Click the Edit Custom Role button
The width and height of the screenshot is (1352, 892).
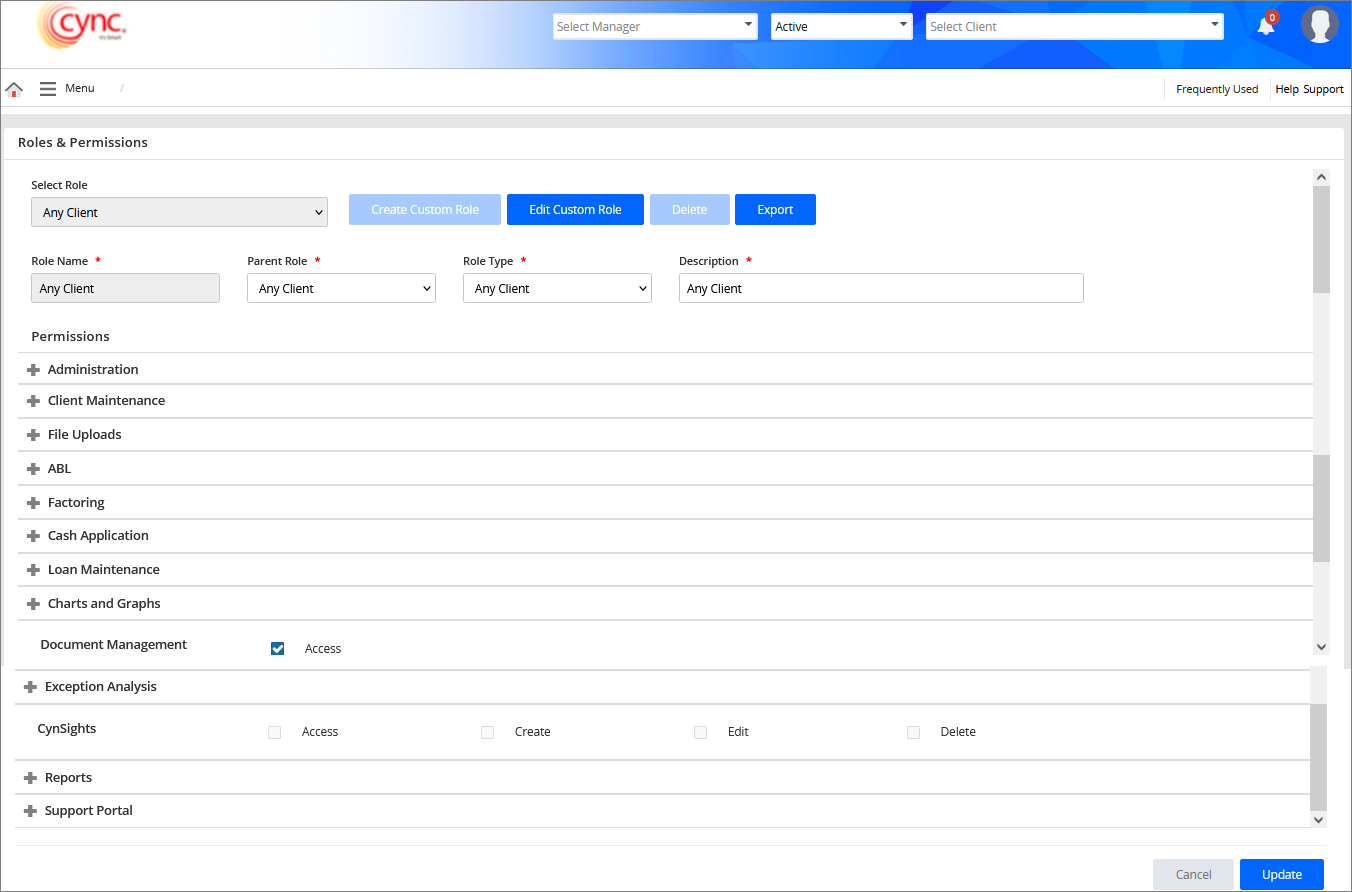click(575, 210)
